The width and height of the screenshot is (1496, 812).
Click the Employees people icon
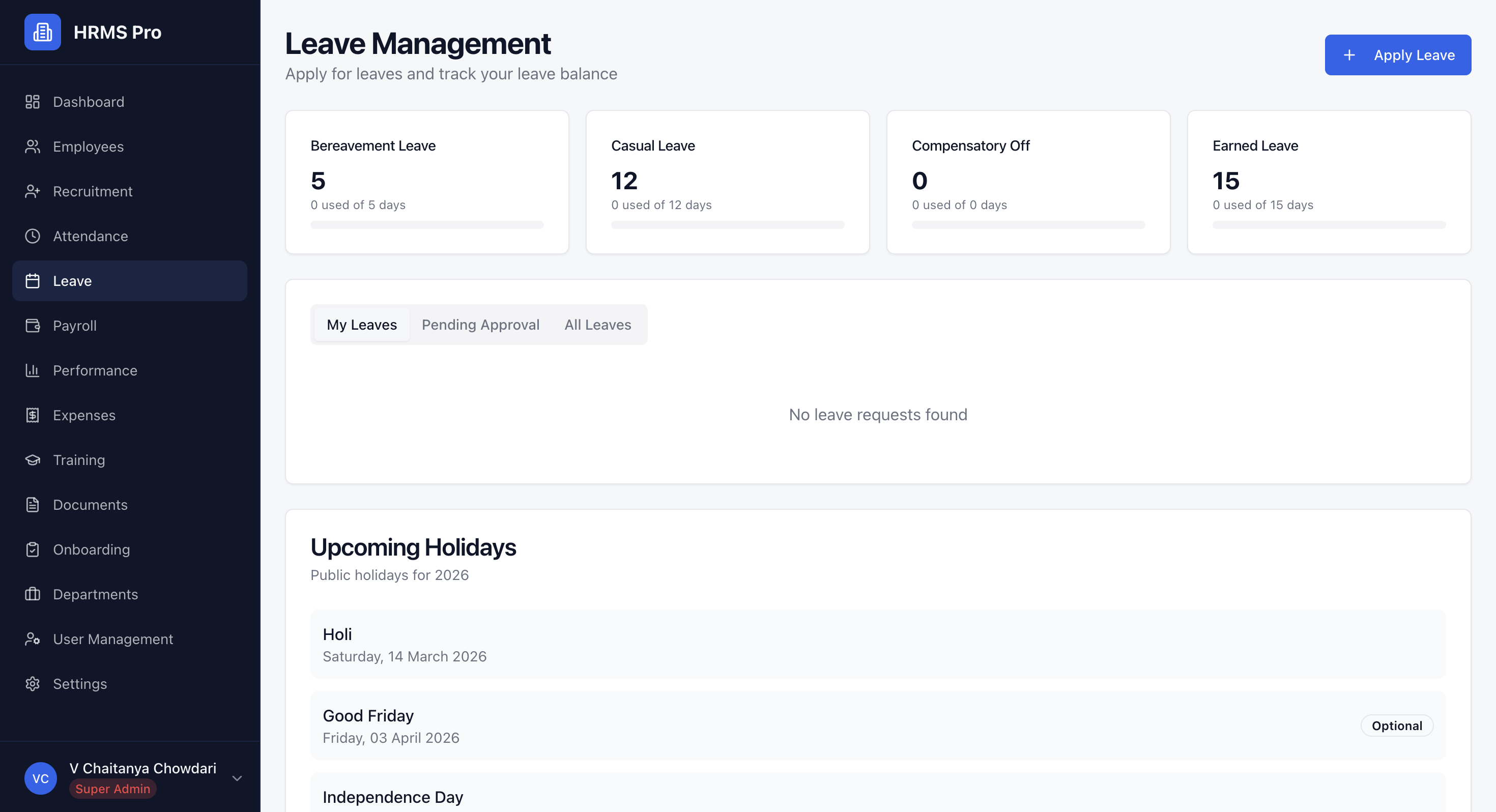pyautogui.click(x=33, y=147)
